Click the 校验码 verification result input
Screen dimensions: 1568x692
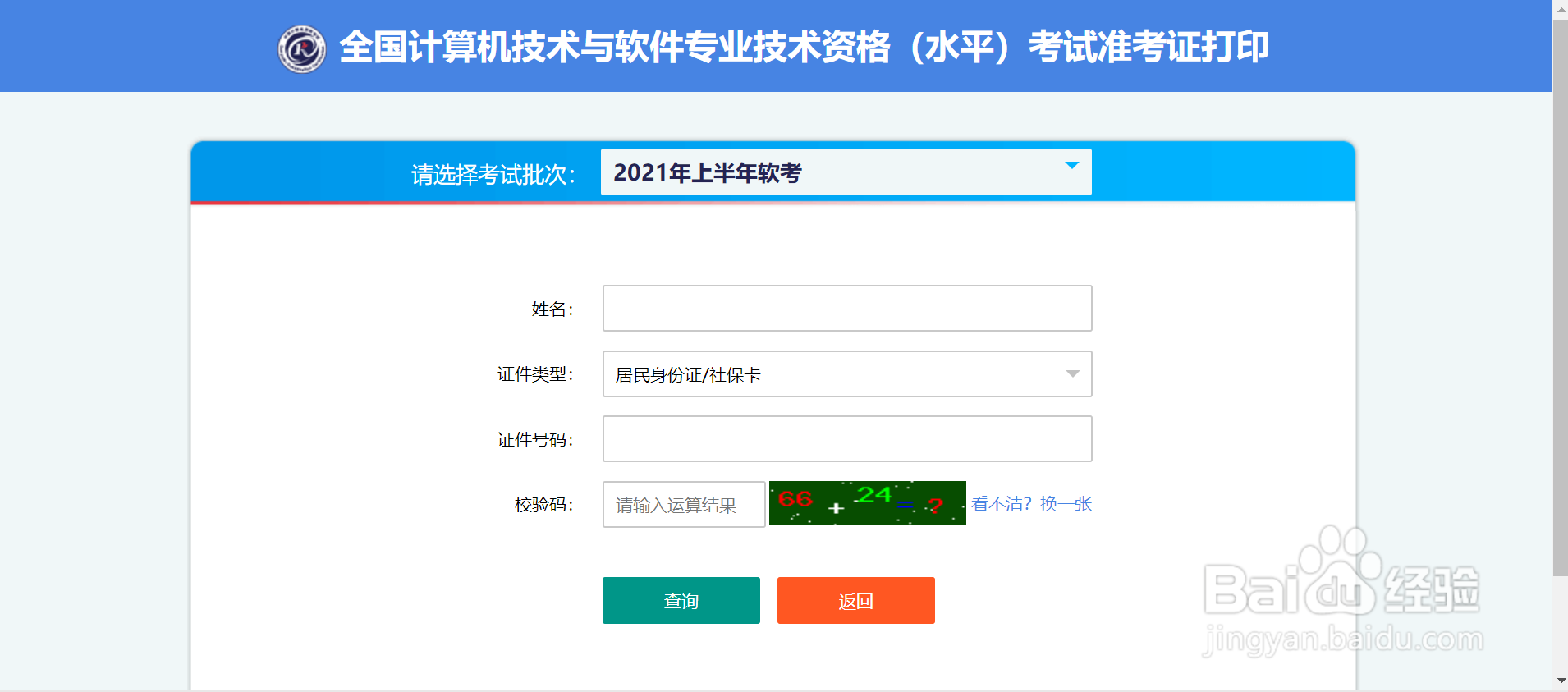click(684, 504)
